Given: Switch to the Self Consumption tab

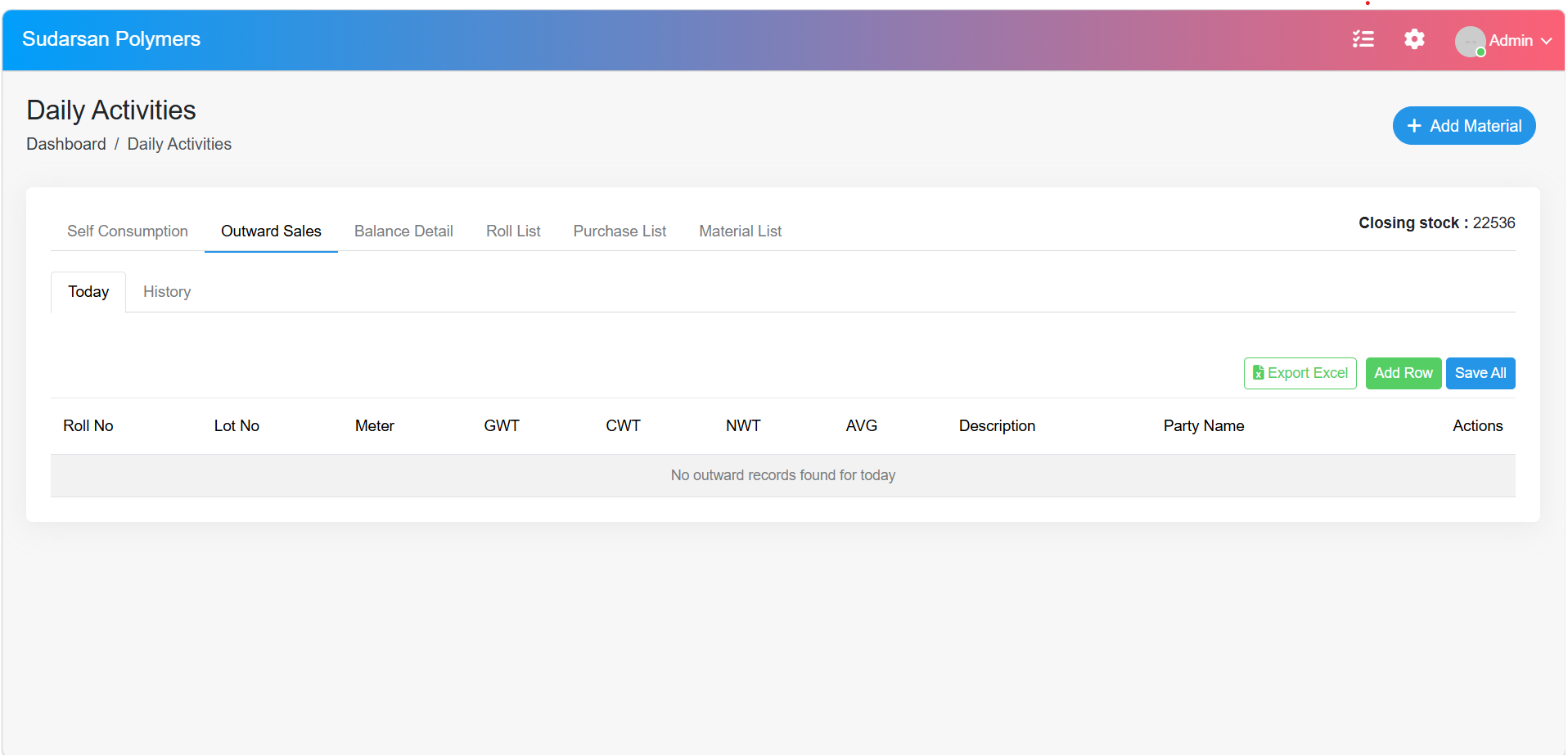Looking at the screenshot, I should pos(128,231).
